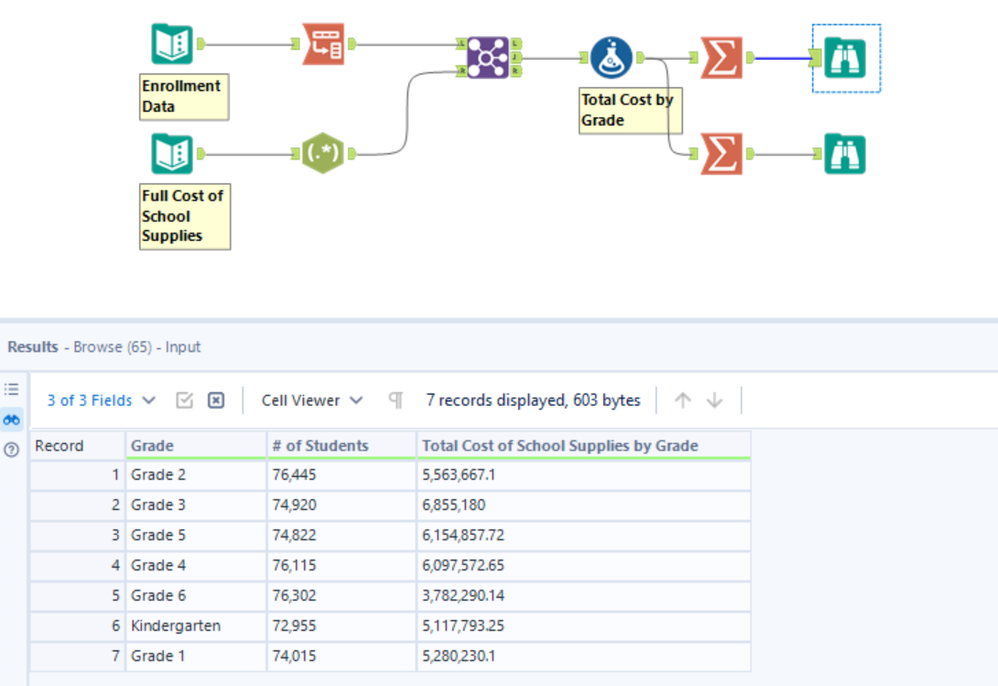Click the lower Summarize tool
The image size is (998, 686).
click(x=721, y=155)
